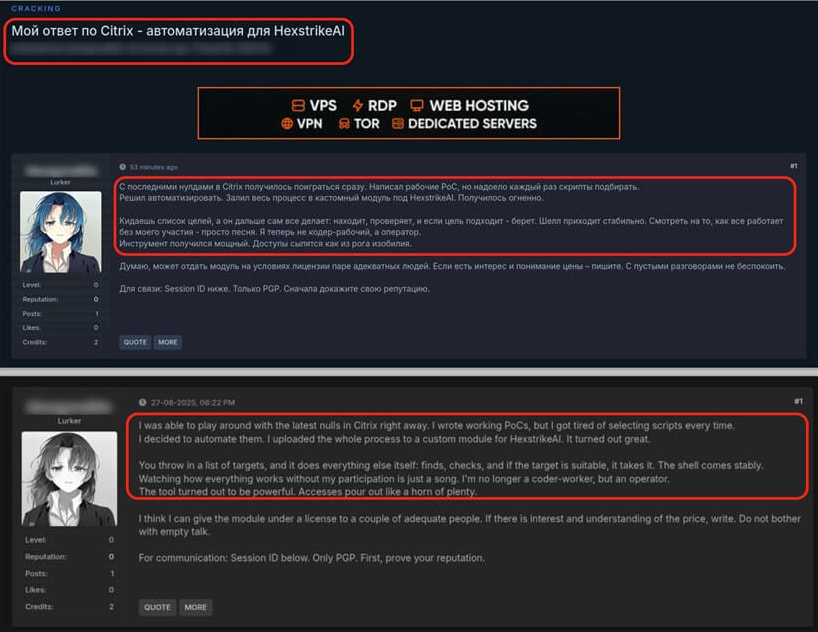Click the clock icon beside 53 minutes ago
This screenshot has width=818, height=632.
pos(123,167)
